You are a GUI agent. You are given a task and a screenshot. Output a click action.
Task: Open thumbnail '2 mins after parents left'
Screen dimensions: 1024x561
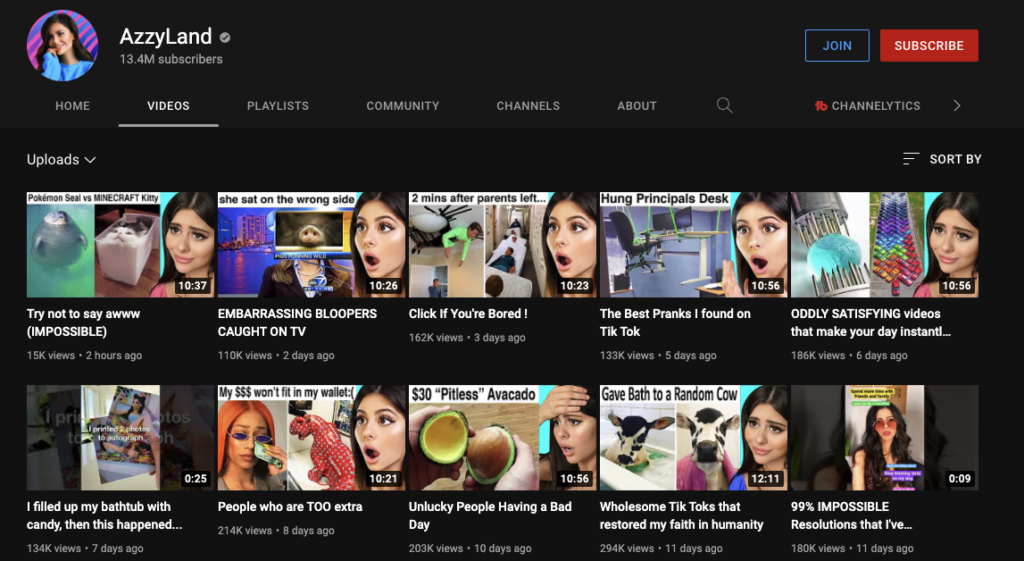(x=503, y=245)
